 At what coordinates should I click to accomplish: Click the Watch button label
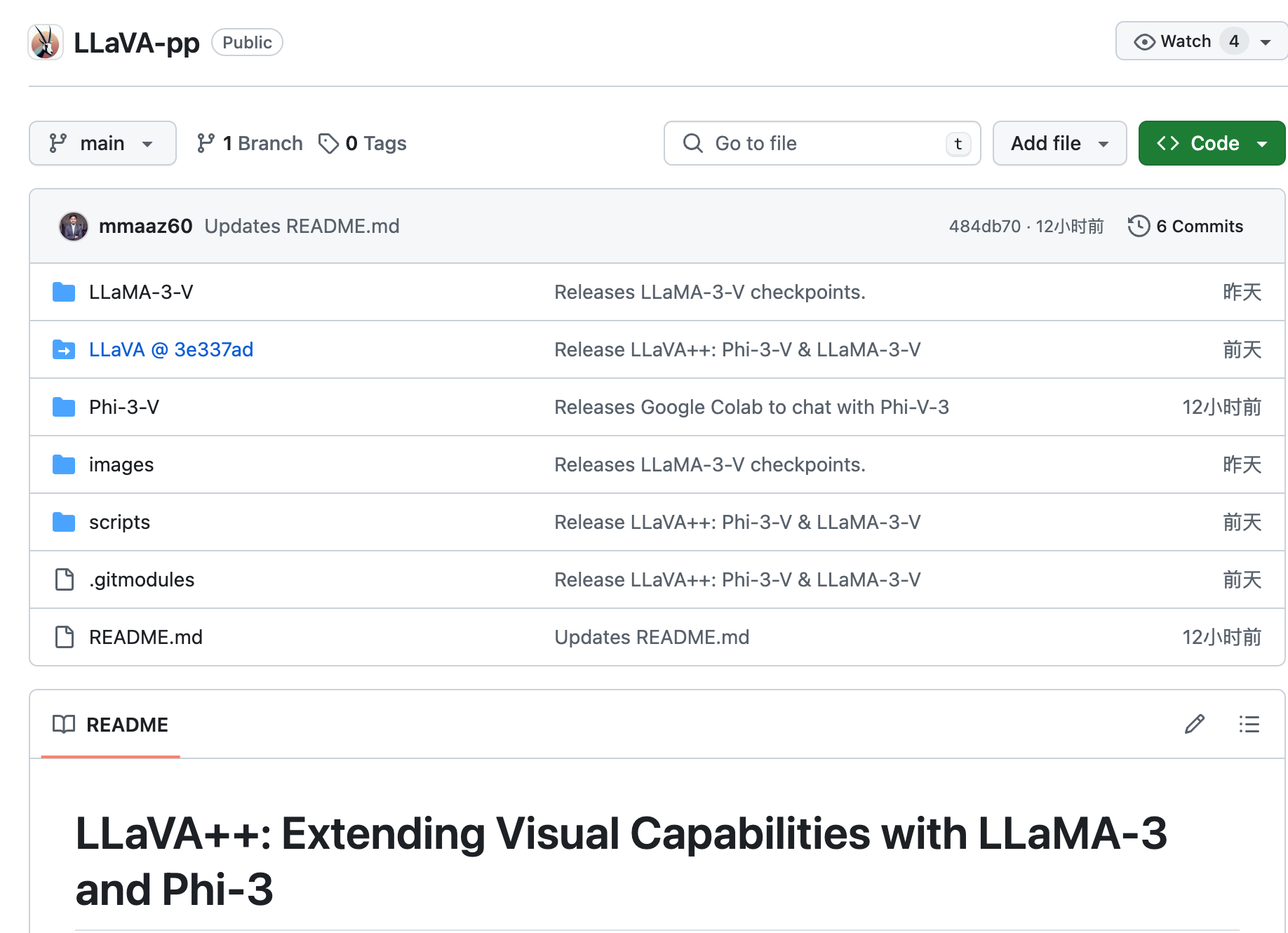click(1186, 41)
